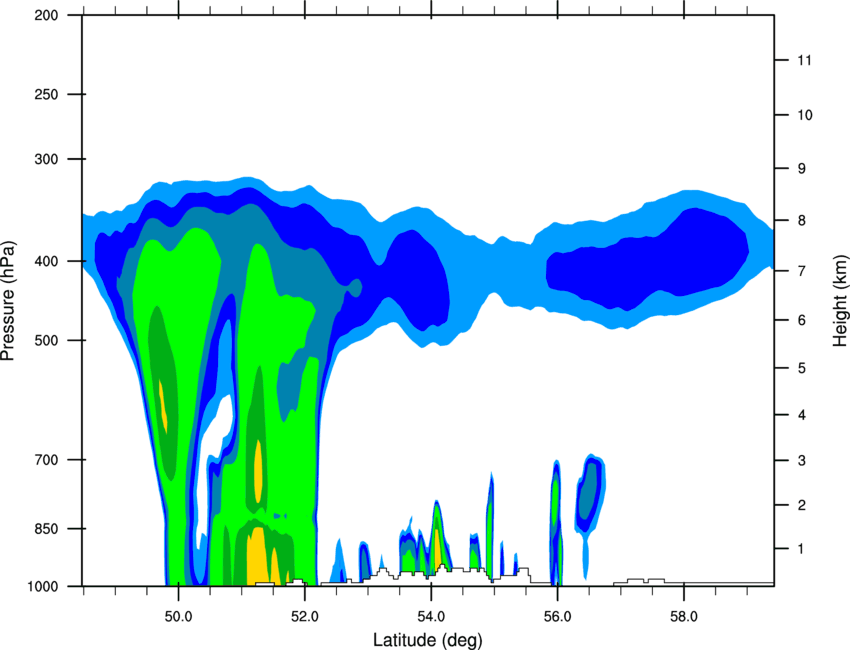Pick the 6 km height label
850x650 pixels.
pyautogui.click(x=802, y=320)
